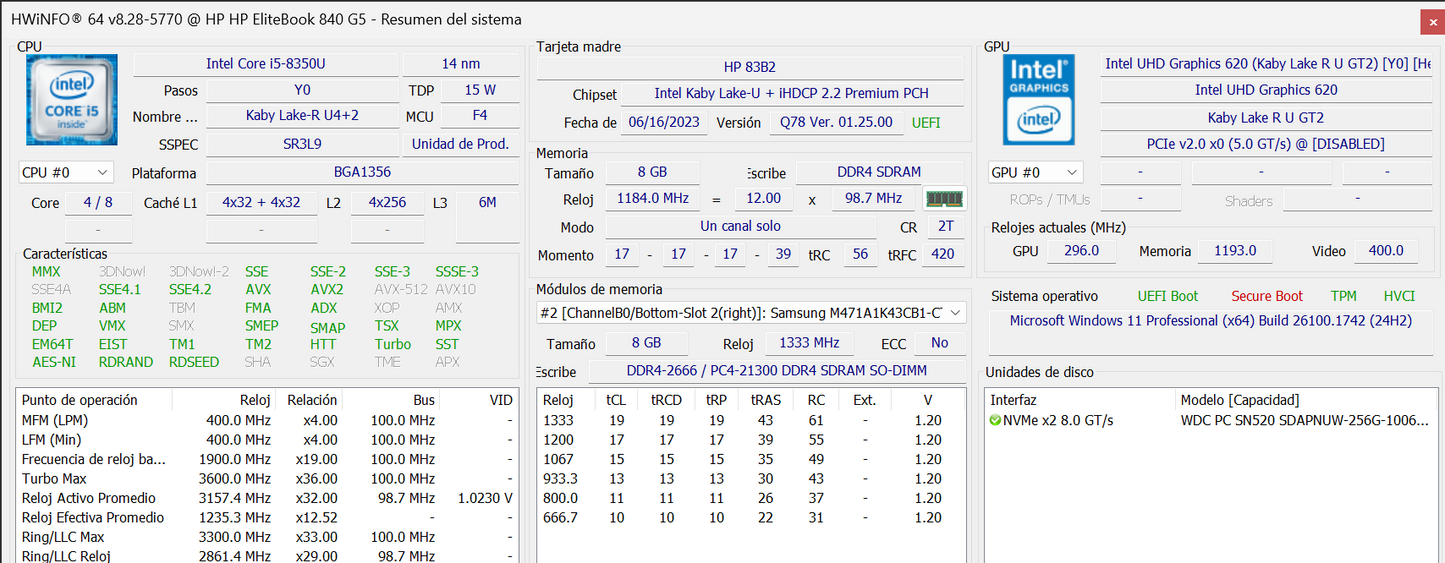Screen dimensions: 1445x563
Task: Click the Intel Kaby Lake-U chipset field
Action: (x=792, y=94)
